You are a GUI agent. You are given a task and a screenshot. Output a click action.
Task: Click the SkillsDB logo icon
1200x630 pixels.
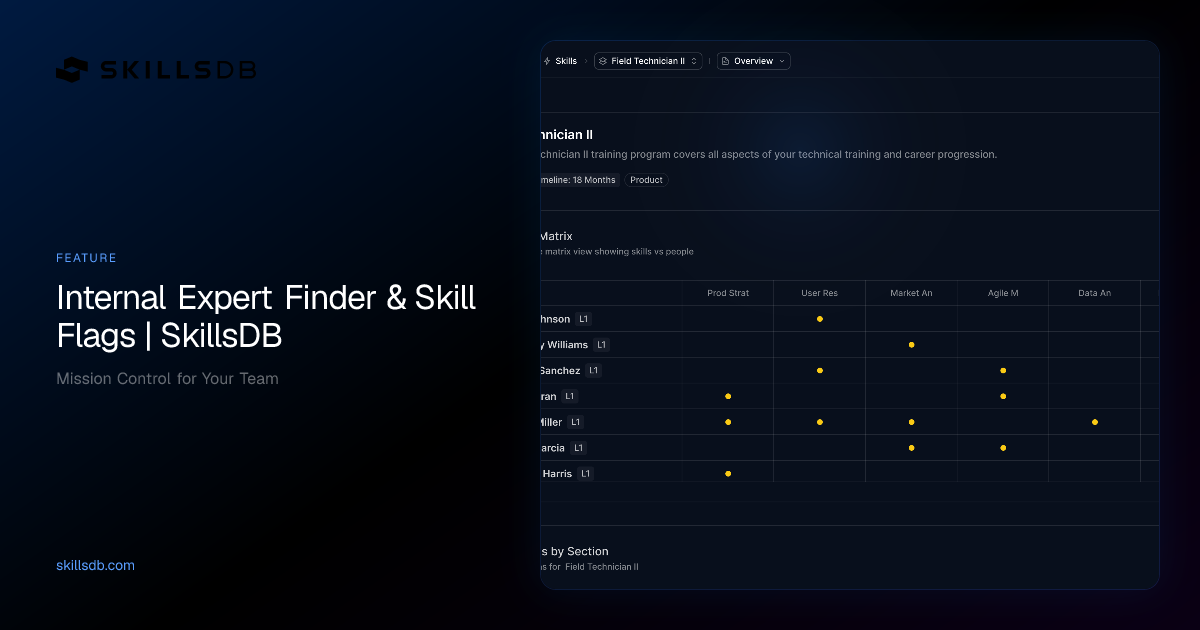[x=73, y=70]
